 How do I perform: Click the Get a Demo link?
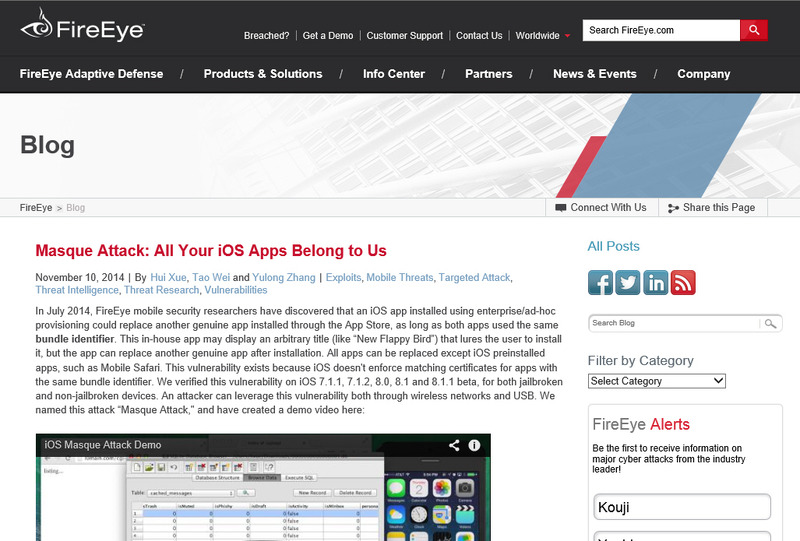coord(328,36)
